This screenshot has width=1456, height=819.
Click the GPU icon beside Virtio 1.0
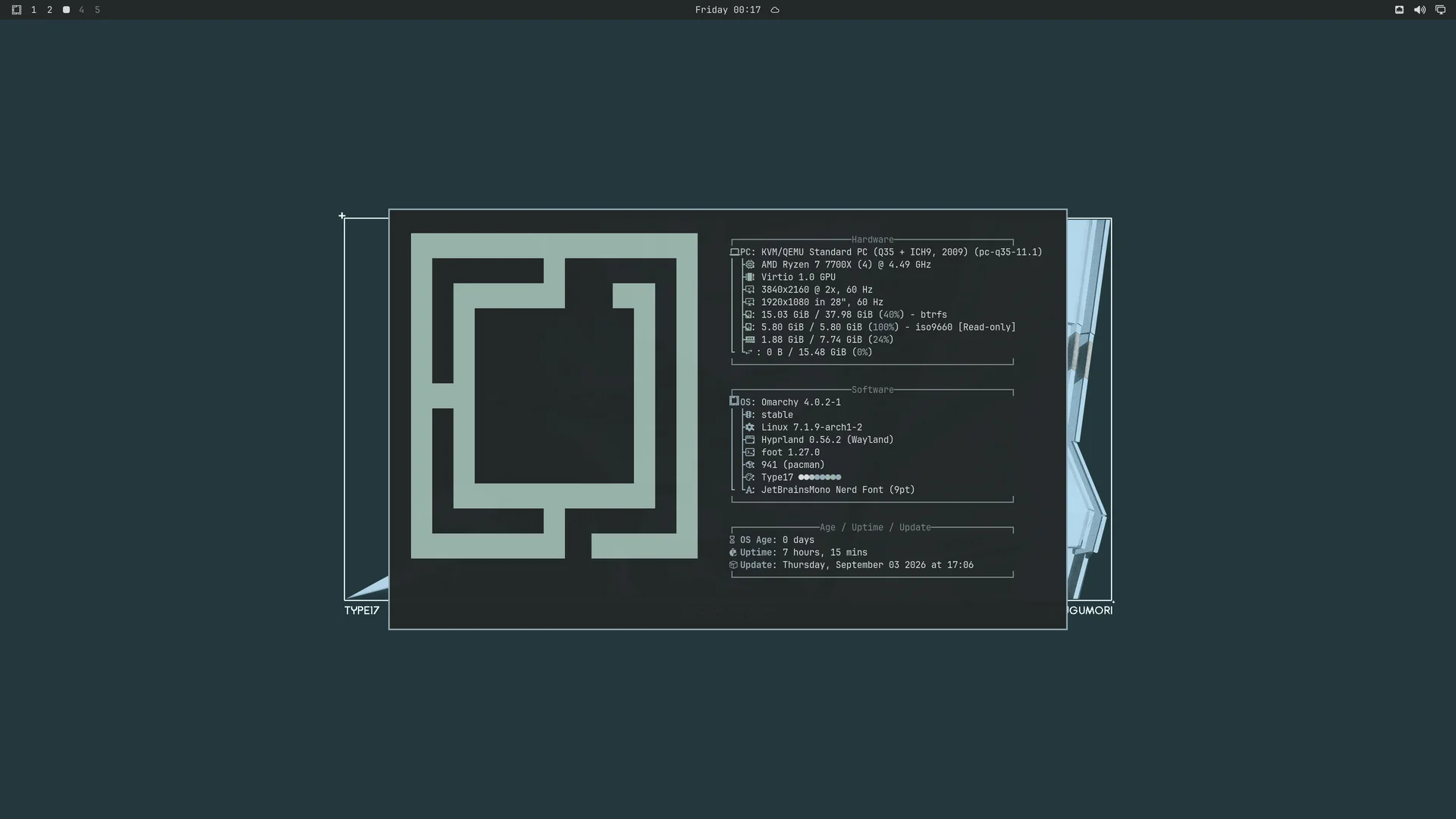pyautogui.click(x=749, y=278)
